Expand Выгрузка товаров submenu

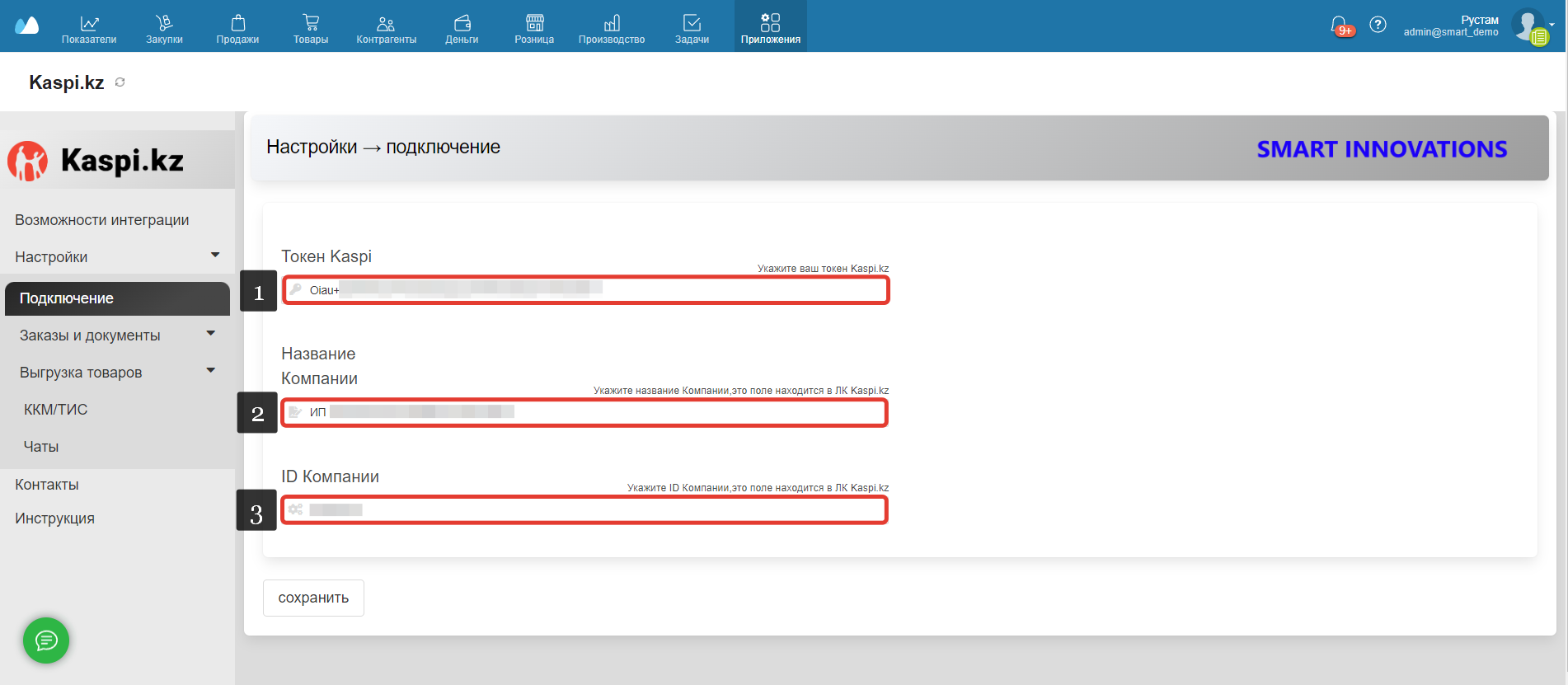click(x=210, y=371)
